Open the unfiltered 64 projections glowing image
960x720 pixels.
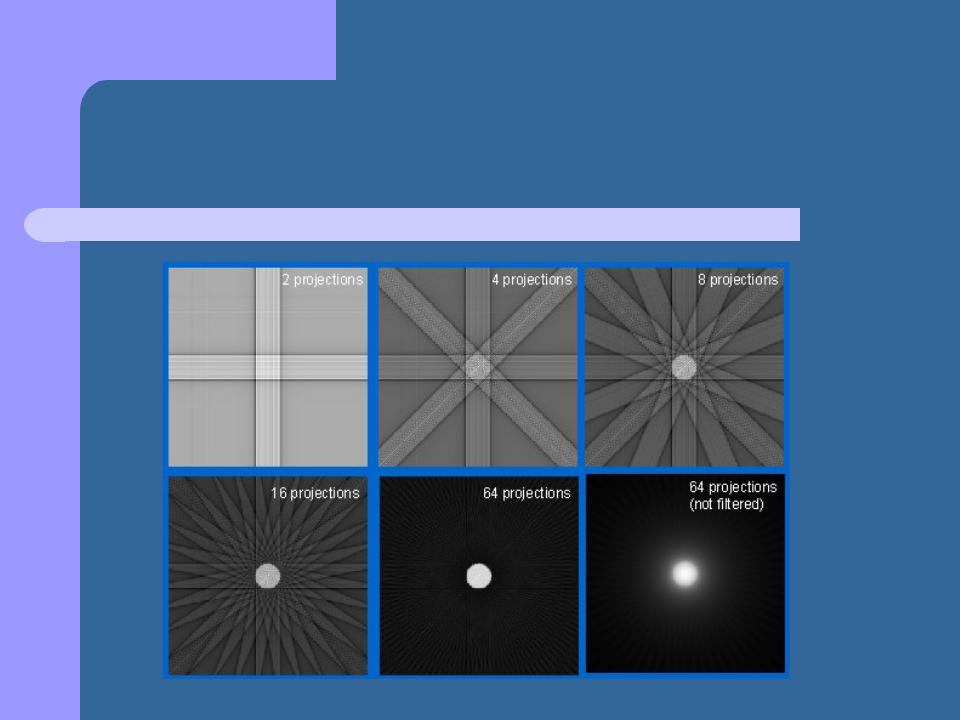tap(685, 574)
